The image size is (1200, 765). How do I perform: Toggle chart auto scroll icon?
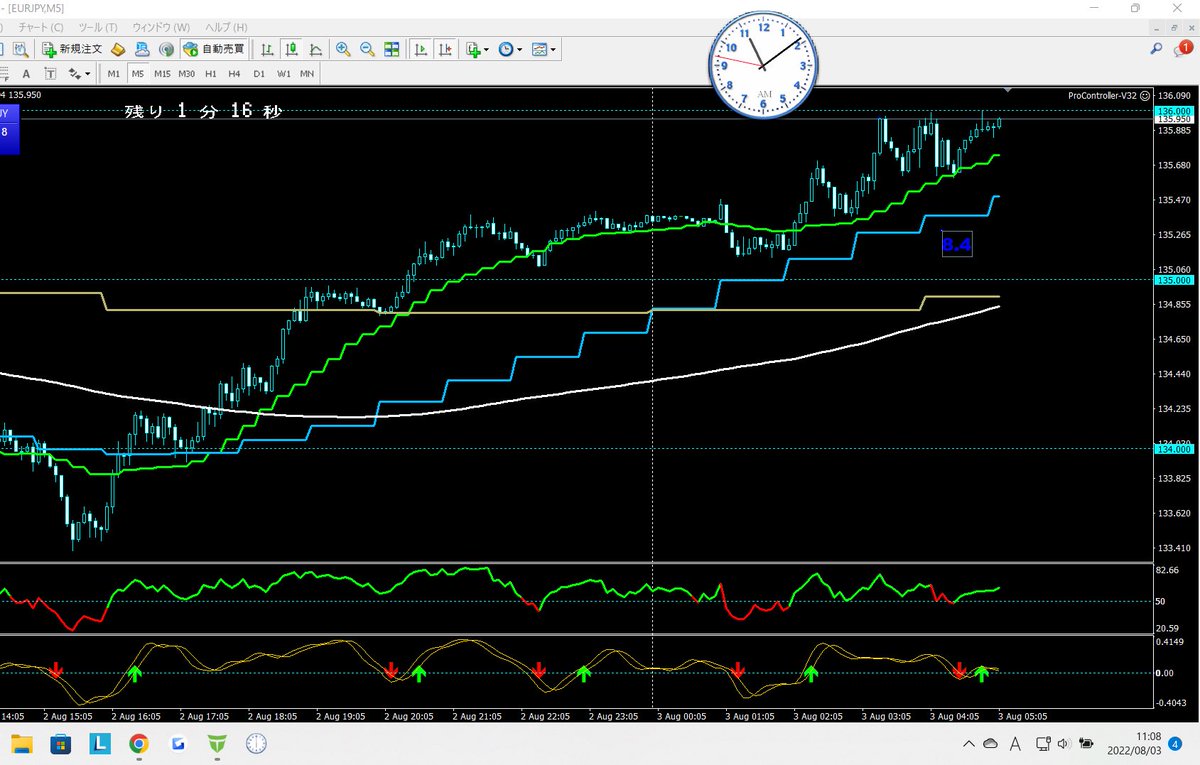click(421, 48)
